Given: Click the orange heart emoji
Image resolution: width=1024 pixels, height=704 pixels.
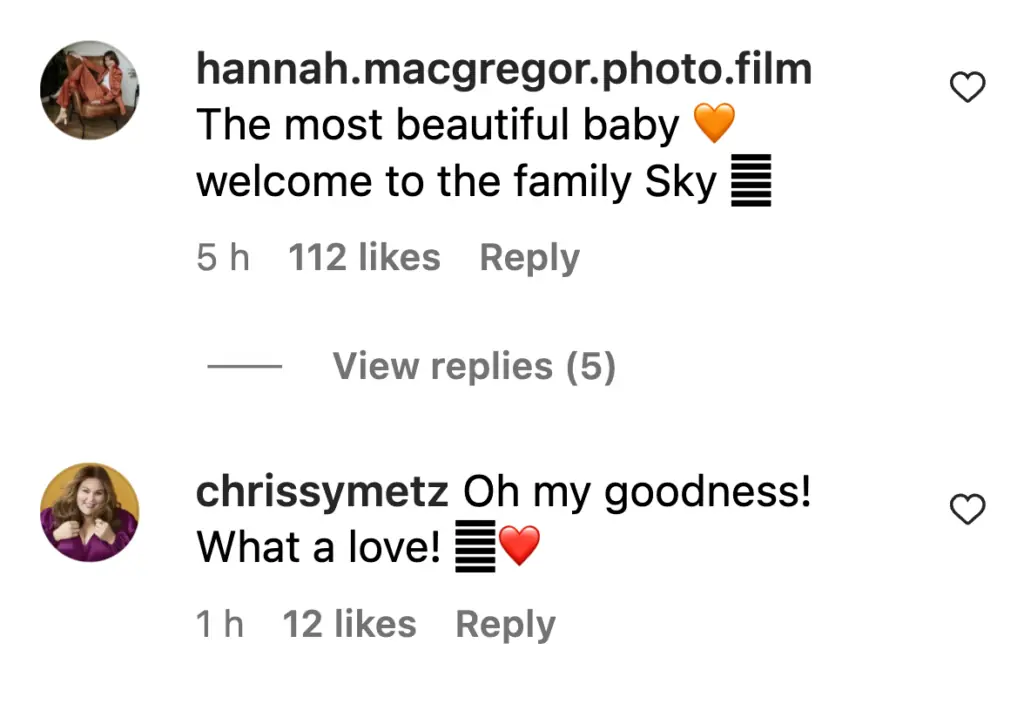Looking at the screenshot, I should pos(714,125).
